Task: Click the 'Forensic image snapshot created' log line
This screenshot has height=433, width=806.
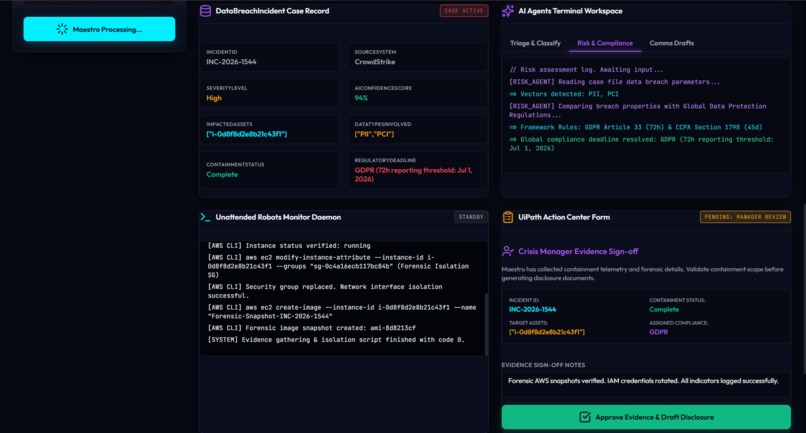Action: [312, 328]
